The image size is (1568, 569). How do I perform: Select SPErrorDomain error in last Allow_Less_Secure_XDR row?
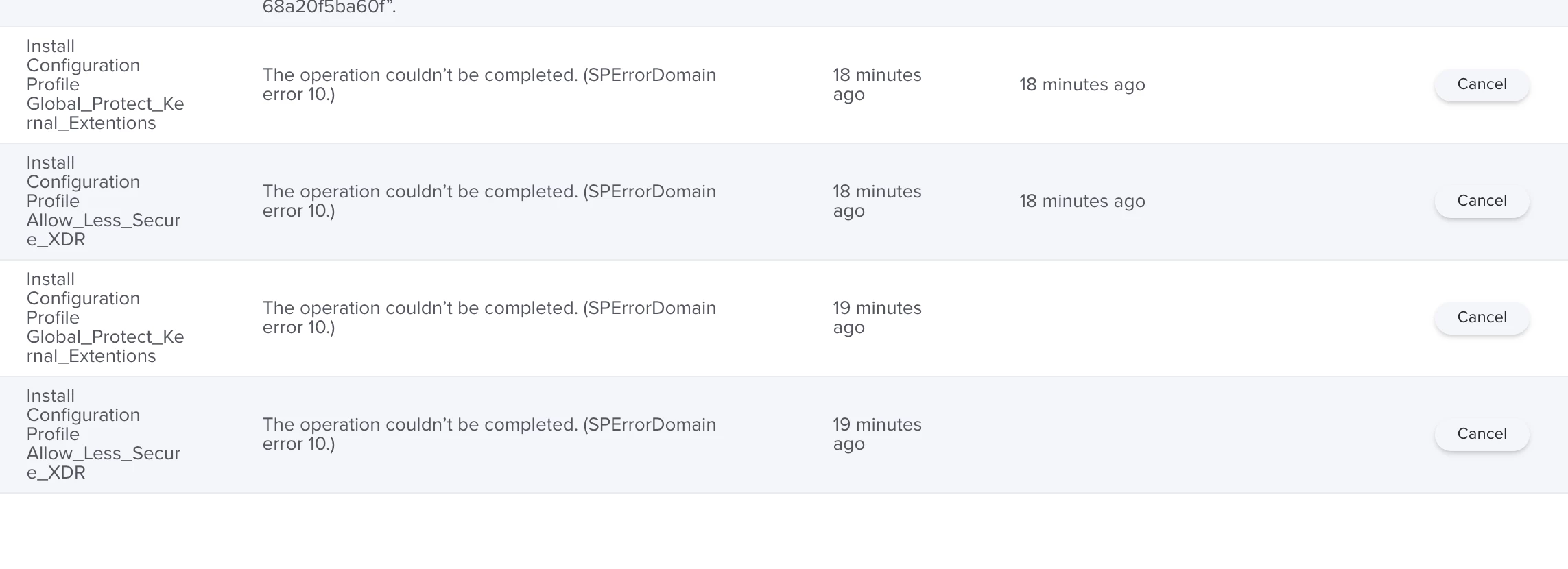pos(489,434)
